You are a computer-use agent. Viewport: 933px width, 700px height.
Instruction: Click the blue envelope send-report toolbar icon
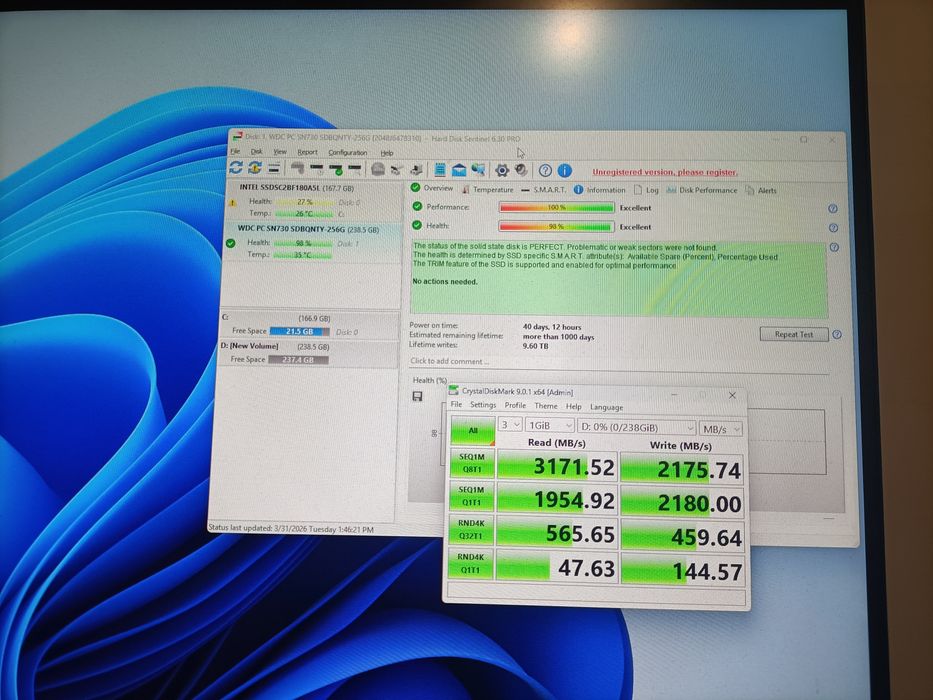click(x=459, y=171)
